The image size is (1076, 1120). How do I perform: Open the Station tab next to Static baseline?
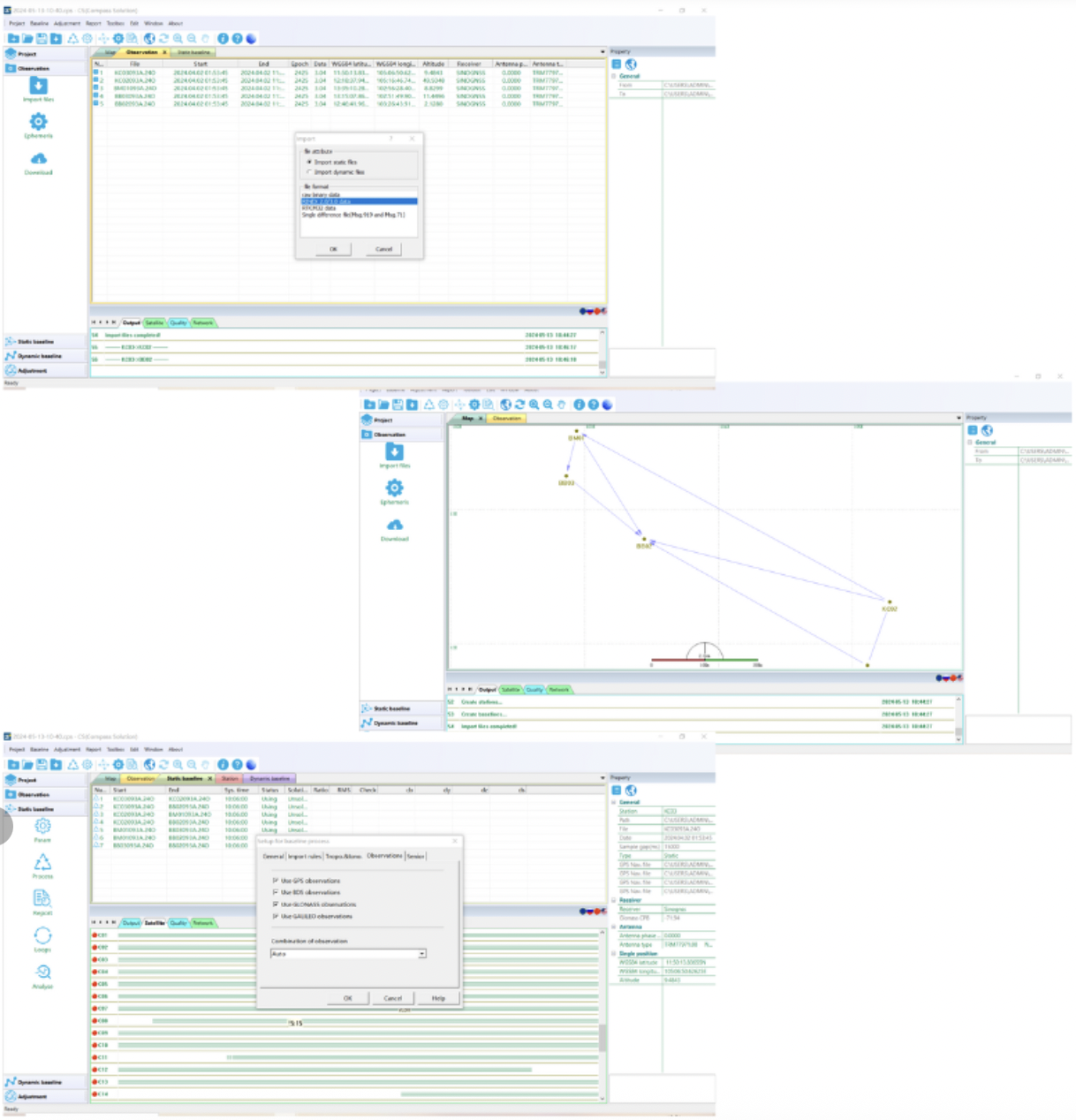(x=230, y=779)
